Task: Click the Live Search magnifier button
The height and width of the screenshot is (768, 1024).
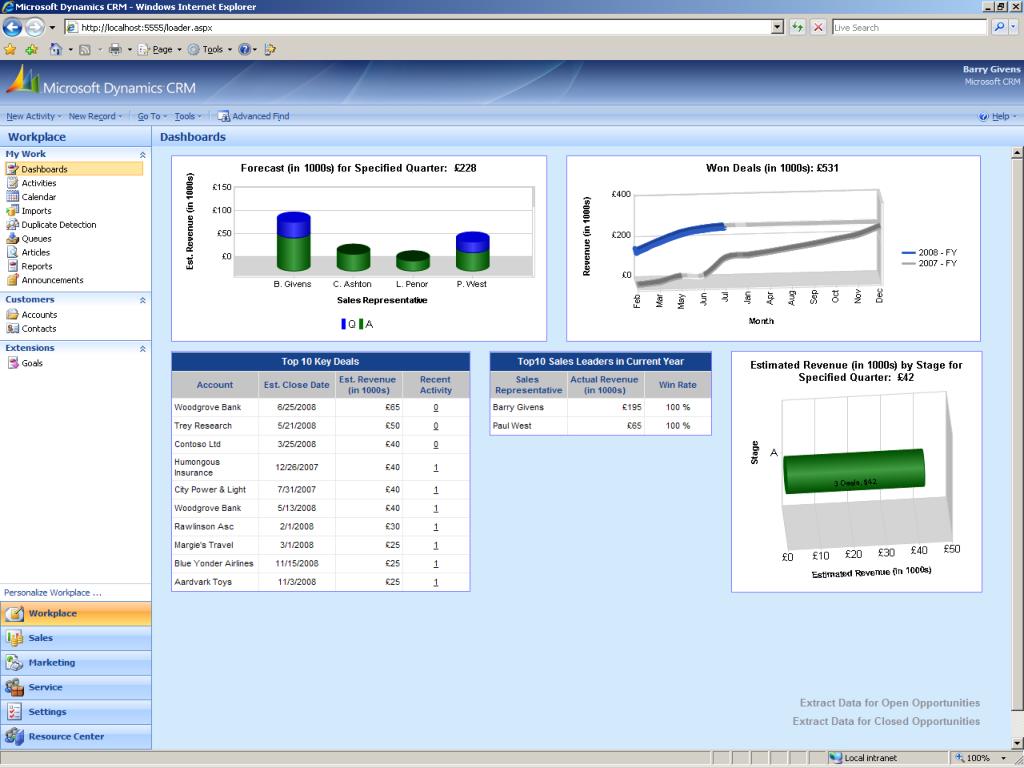Action: (999, 27)
